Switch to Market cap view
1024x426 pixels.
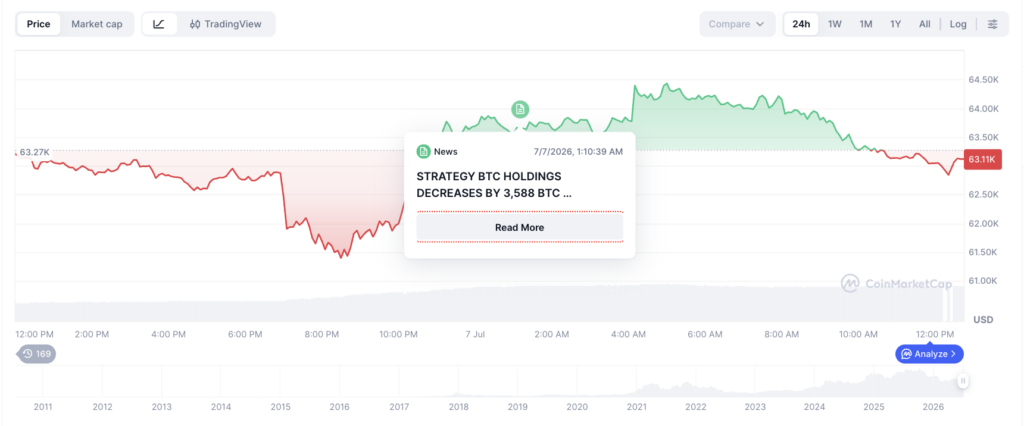(97, 24)
